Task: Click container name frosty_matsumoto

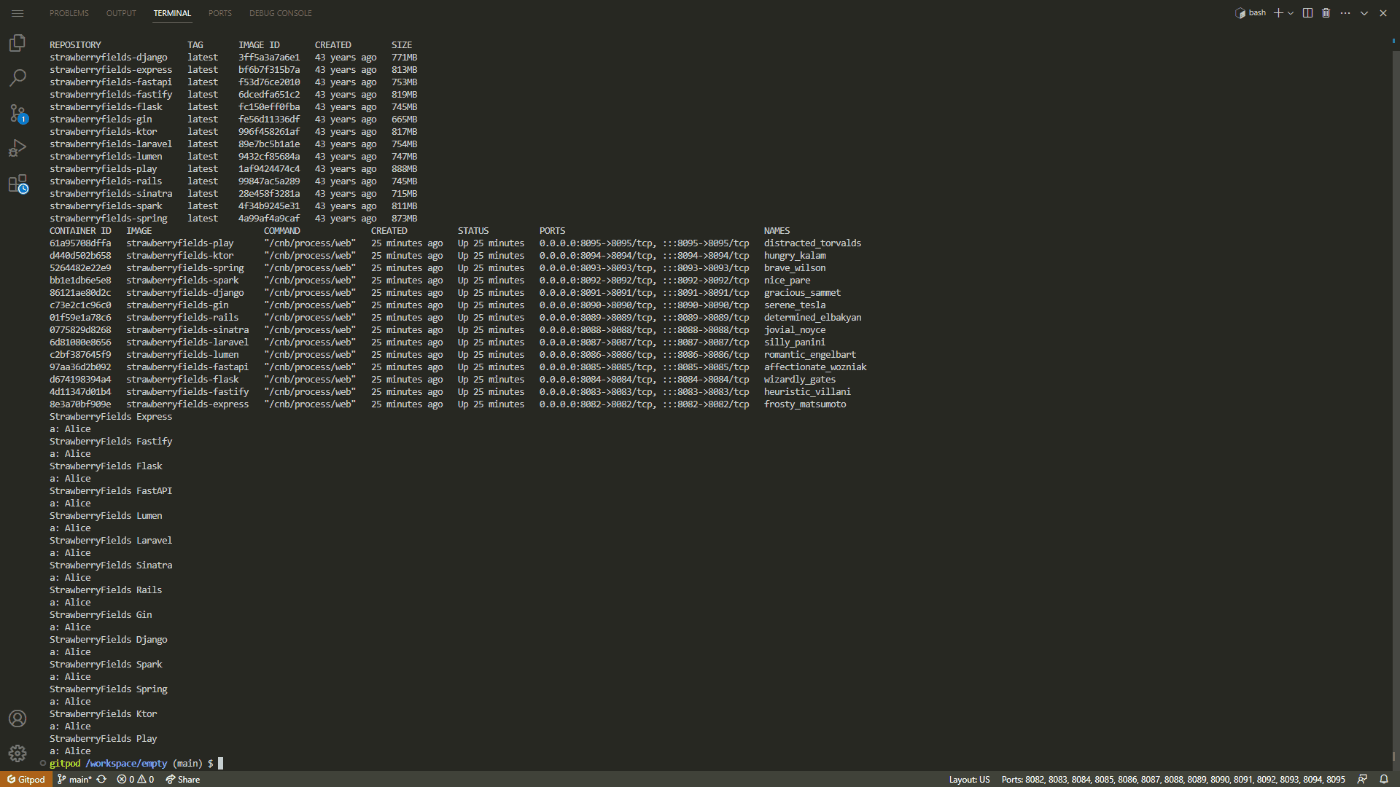Action: 805,404
